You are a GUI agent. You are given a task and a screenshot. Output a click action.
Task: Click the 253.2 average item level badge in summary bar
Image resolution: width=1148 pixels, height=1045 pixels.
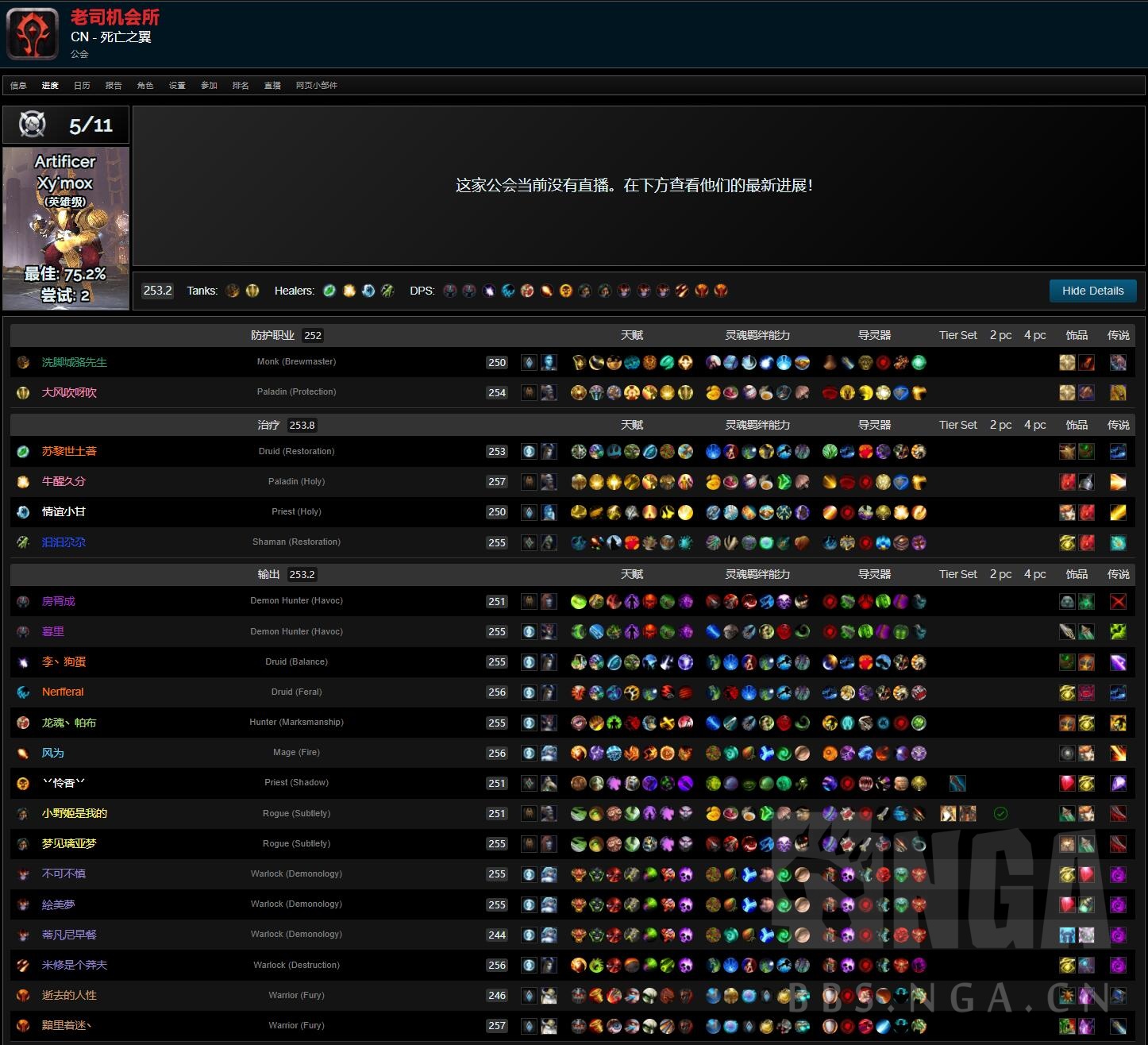point(158,291)
